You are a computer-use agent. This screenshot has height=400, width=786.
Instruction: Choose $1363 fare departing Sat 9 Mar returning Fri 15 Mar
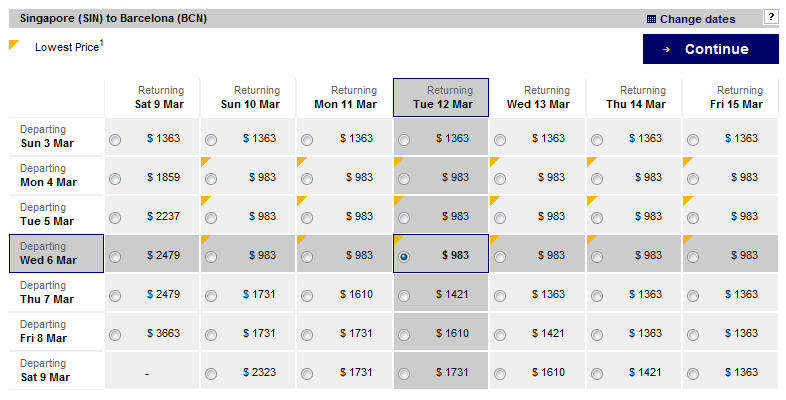[693, 373]
